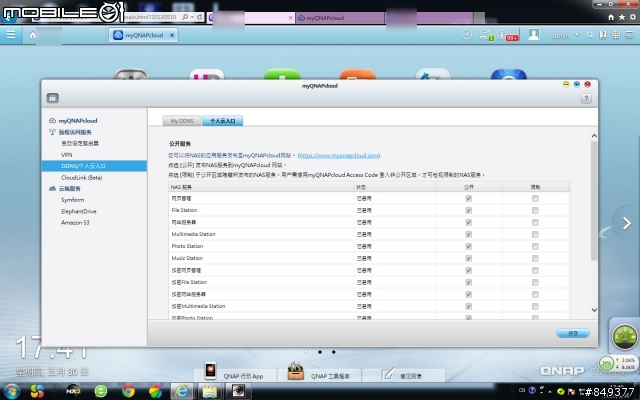Enable the restricted checkbox for Photo Station

coord(535,247)
